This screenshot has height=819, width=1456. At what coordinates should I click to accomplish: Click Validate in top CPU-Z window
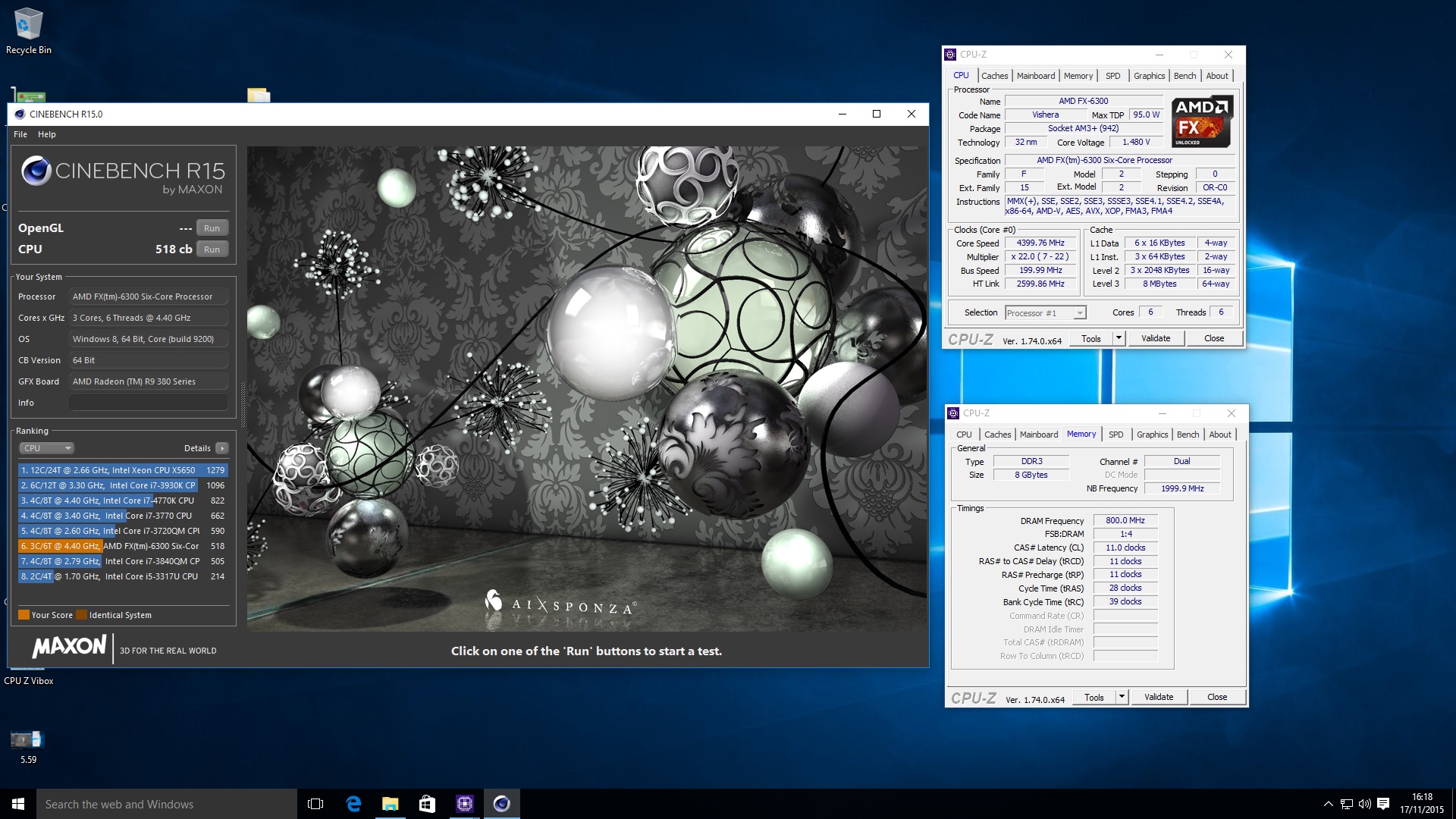(1156, 339)
